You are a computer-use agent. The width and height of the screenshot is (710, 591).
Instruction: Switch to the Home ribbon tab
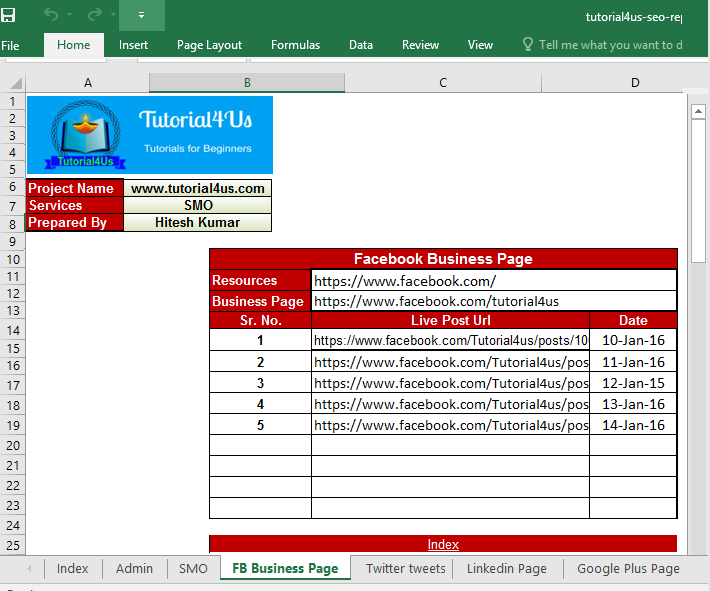point(73,45)
